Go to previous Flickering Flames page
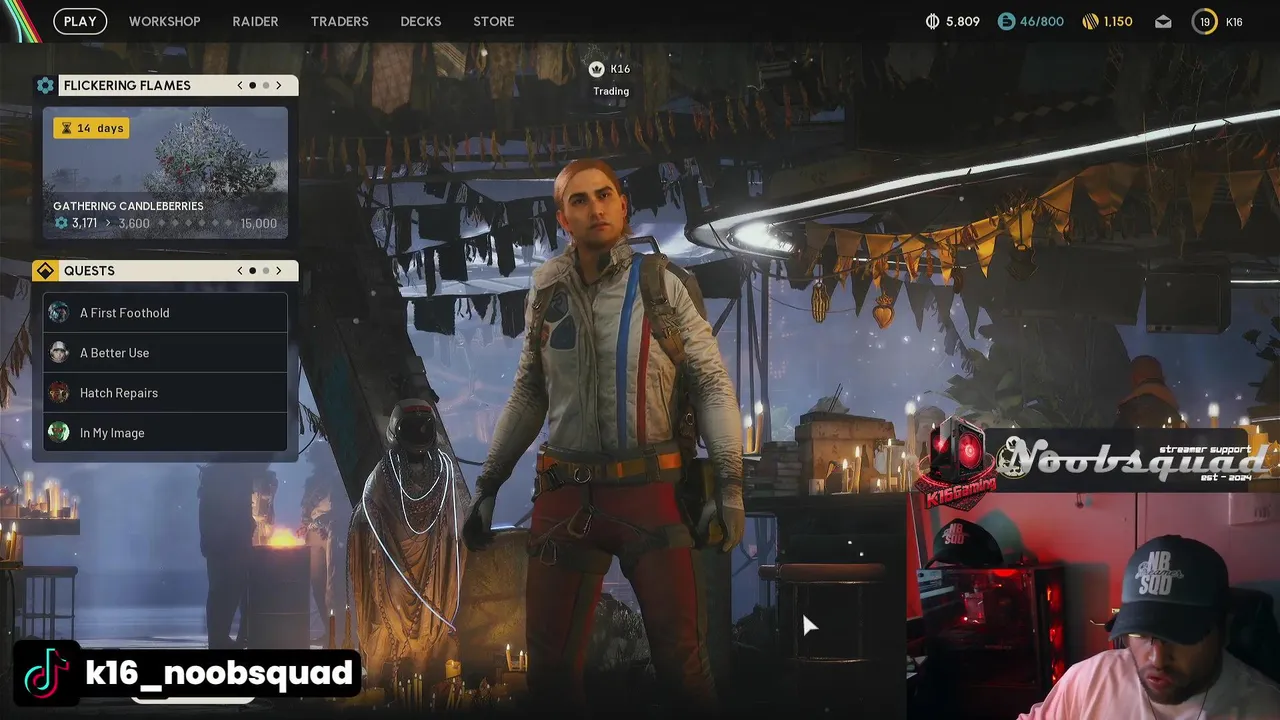1280x720 pixels. 240,85
